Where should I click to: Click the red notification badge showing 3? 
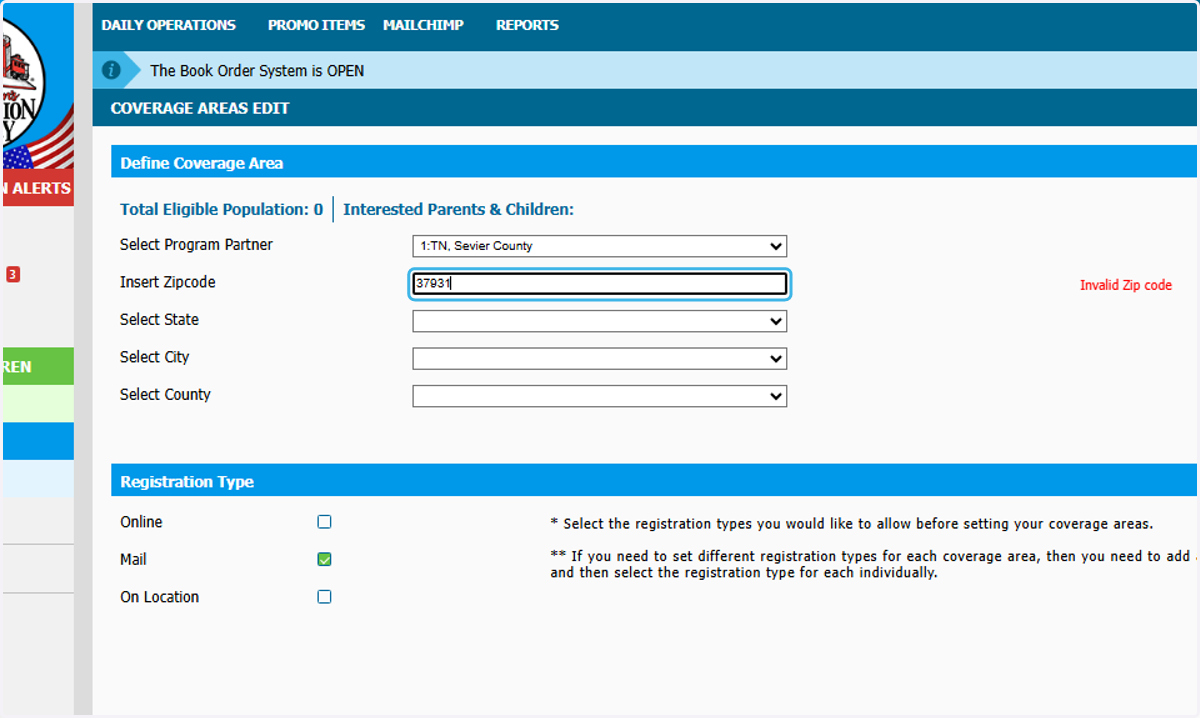coord(13,274)
